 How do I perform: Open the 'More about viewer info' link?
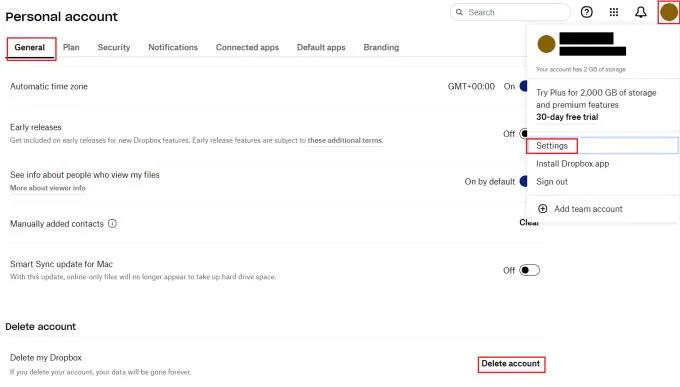pyautogui.click(x=48, y=188)
